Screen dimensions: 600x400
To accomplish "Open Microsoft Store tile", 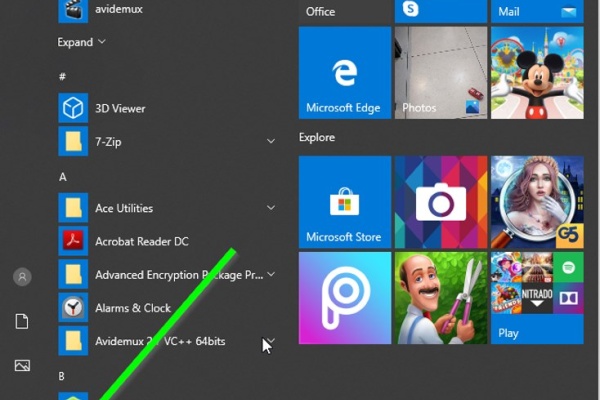I will click(x=345, y=202).
